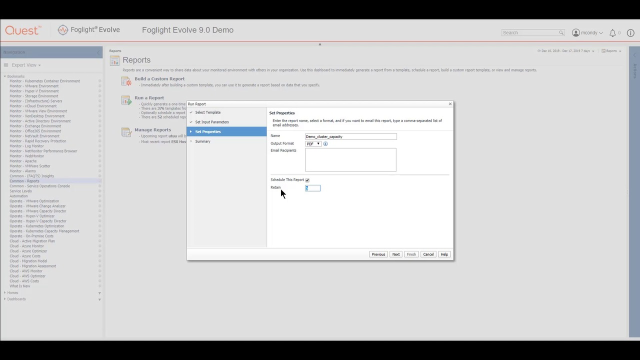Click the bookmark star next to Cloud - AWS Costs
The image size is (640, 360).
100,281
